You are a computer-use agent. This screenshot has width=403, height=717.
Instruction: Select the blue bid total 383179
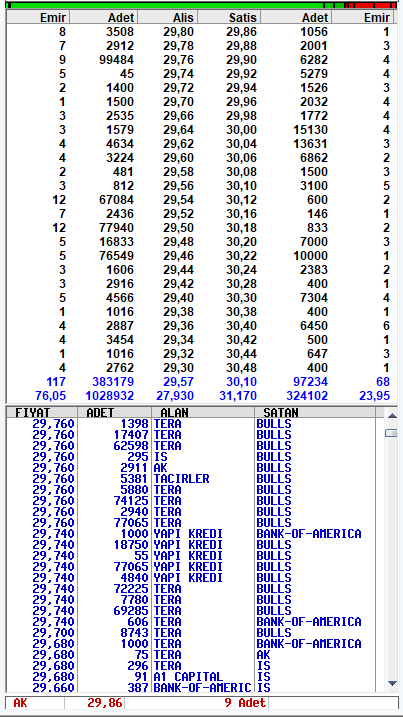[113, 382]
